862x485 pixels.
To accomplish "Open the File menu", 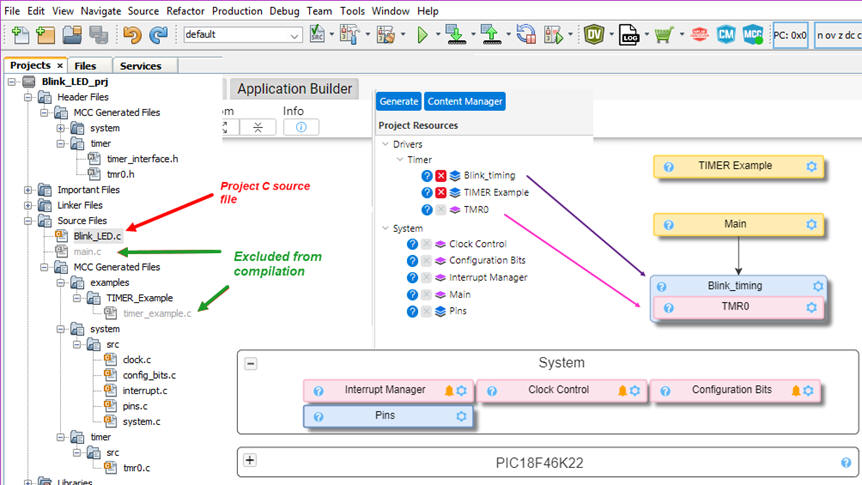I will (x=12, y=11).
